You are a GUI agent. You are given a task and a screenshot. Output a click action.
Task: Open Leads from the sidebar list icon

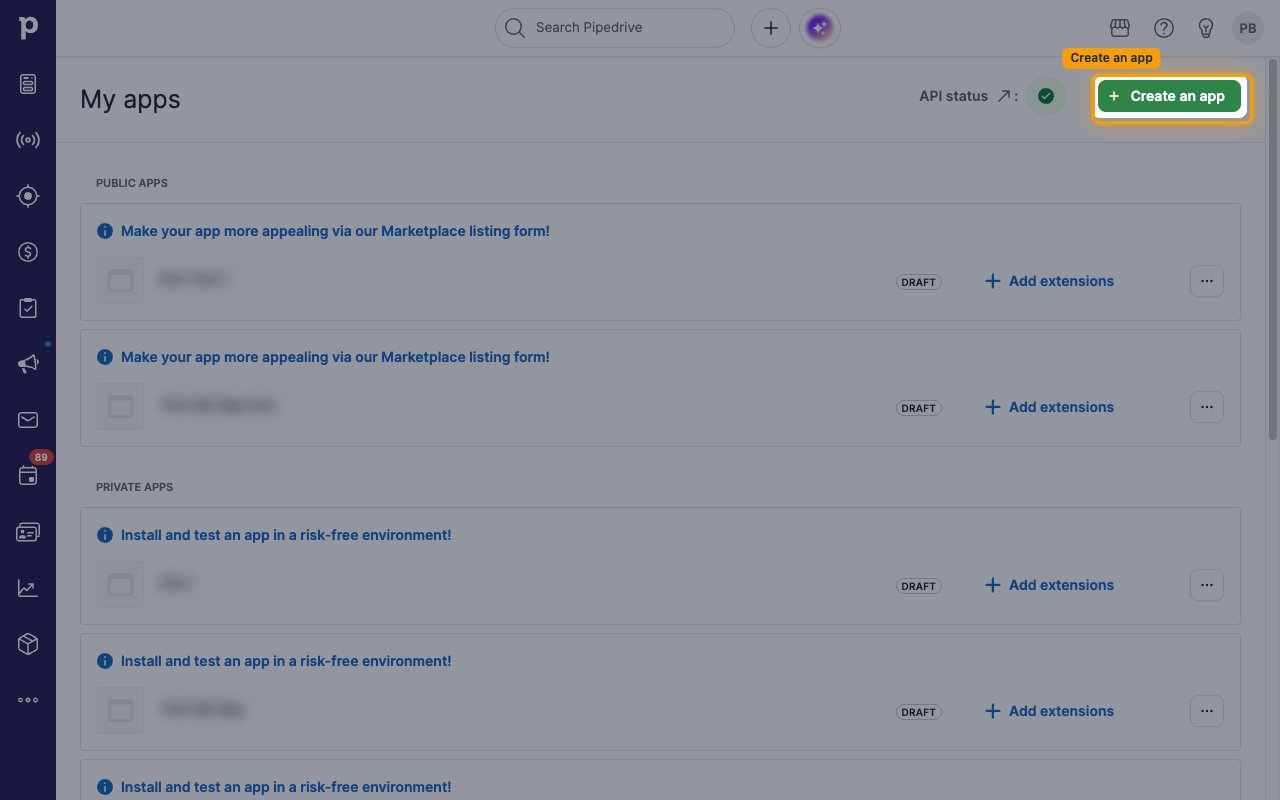(x=28, y=84)
